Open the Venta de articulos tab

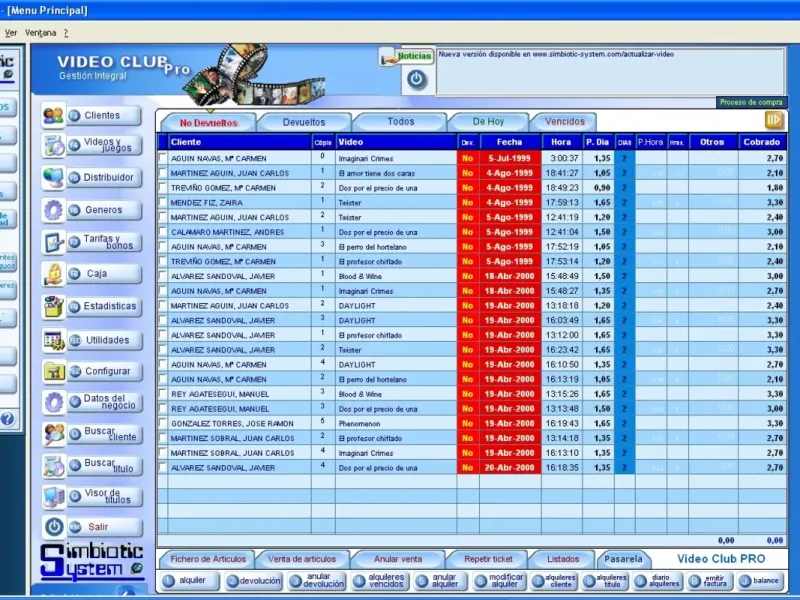302,559
